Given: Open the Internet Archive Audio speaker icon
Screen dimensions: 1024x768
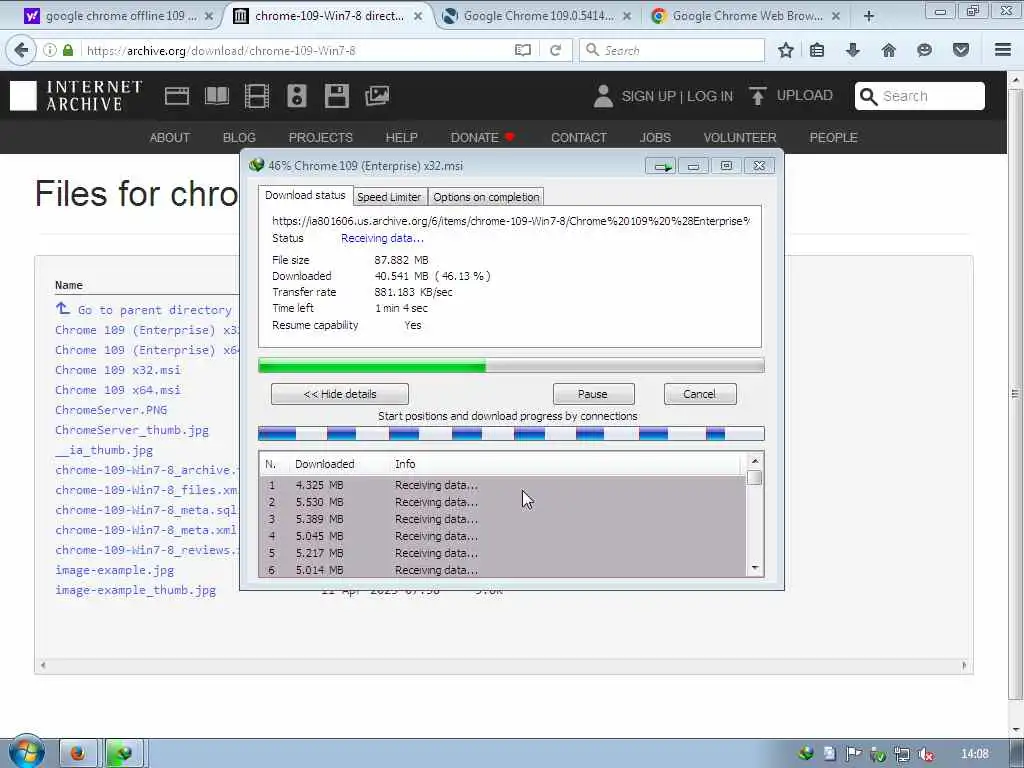Looking at the screenshot, I should pyautogui.click(x=296, y=96).
